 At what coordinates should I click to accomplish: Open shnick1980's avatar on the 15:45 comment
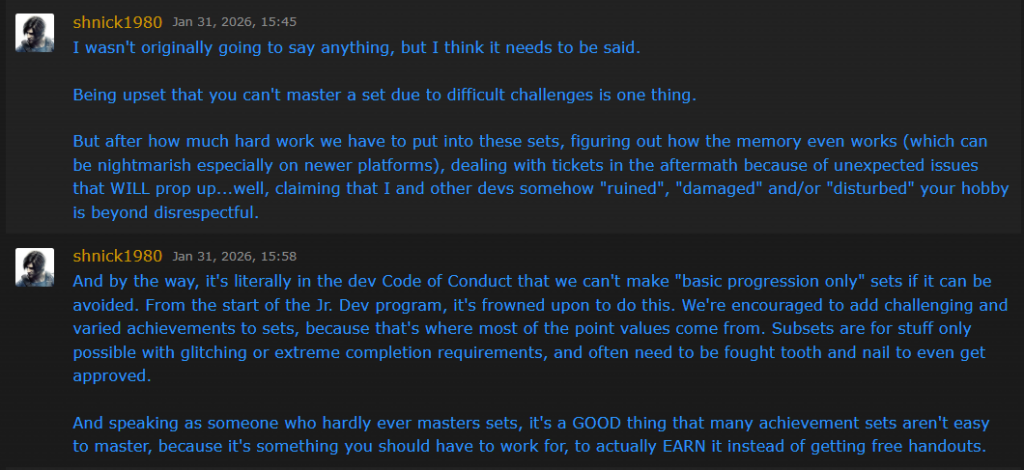pos(35,33)
